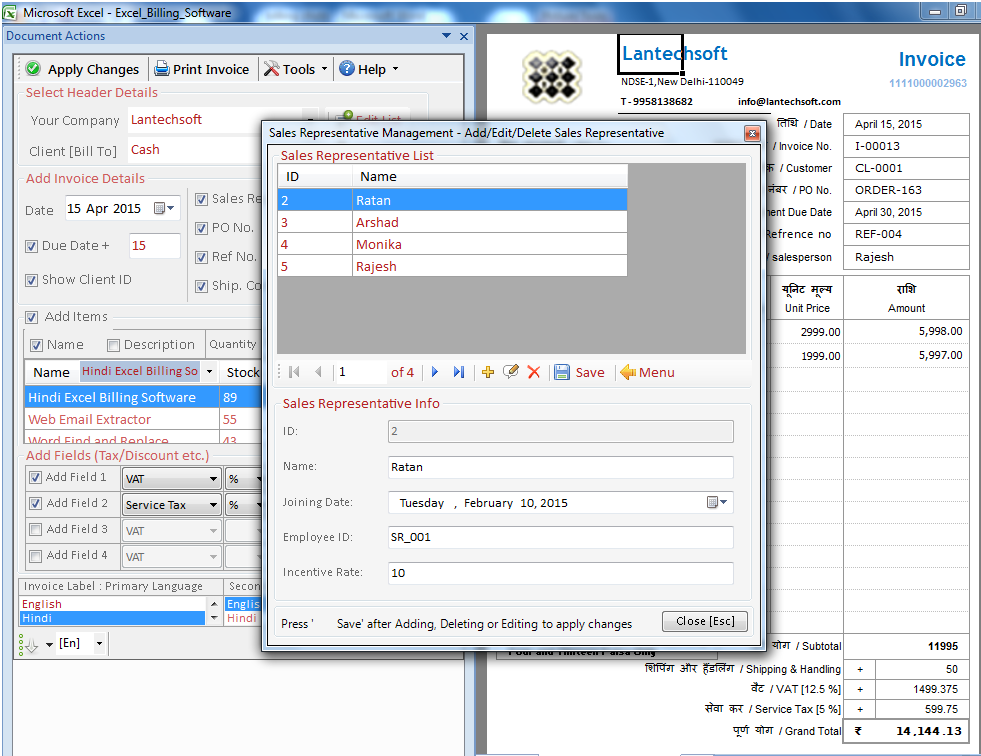This screenshot has height=756, width=981.
Task: Open the item Name combo box dropdown
Action: click(210, 371)
